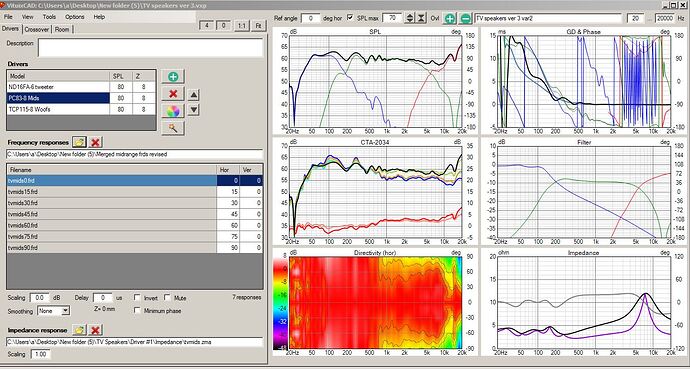Select the Drivers tab
690x369 pixels.
click(11, 29)
